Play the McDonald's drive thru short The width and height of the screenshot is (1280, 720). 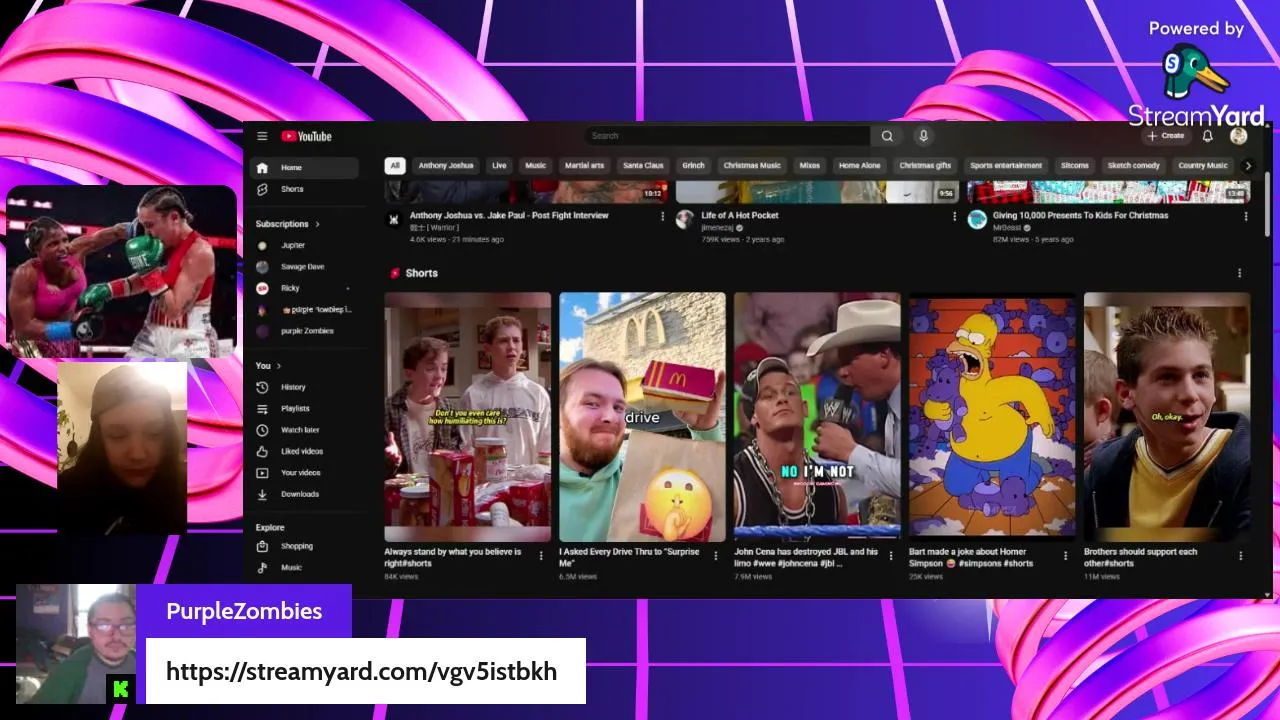642,416
